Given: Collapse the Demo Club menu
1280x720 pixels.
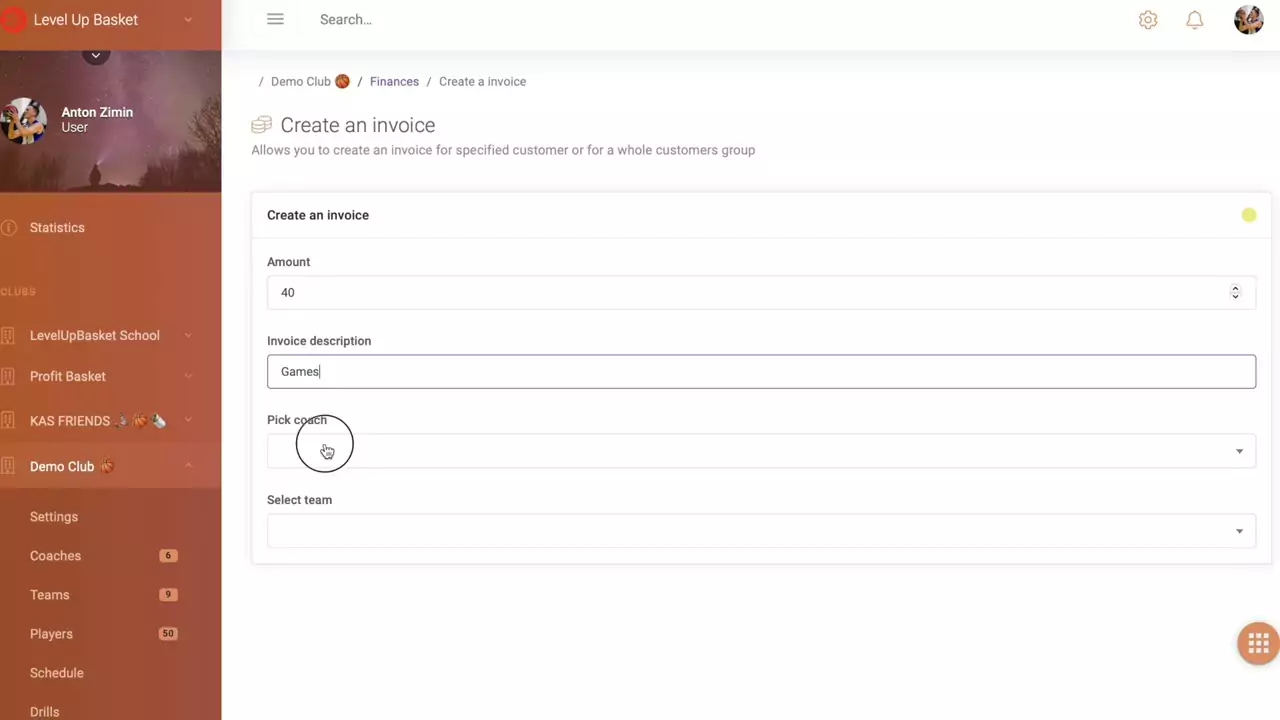Looking at the screenshot, I should 188,466.
